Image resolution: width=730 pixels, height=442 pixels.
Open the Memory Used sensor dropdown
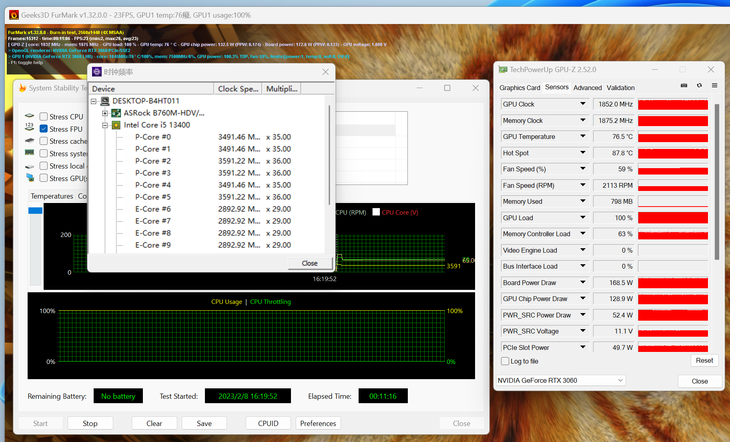click(582, 201)
